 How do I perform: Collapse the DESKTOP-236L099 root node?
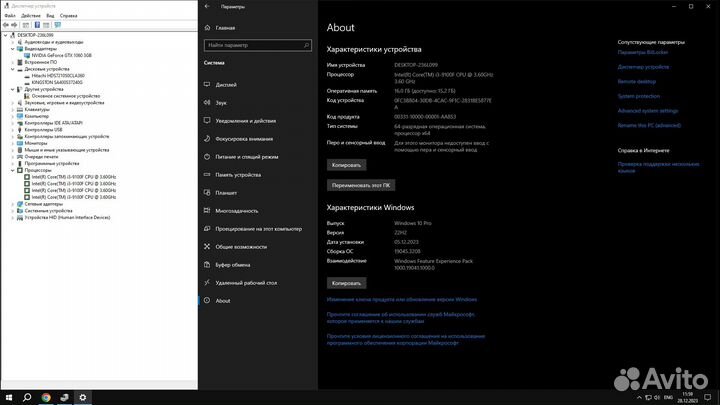(6, 35)
